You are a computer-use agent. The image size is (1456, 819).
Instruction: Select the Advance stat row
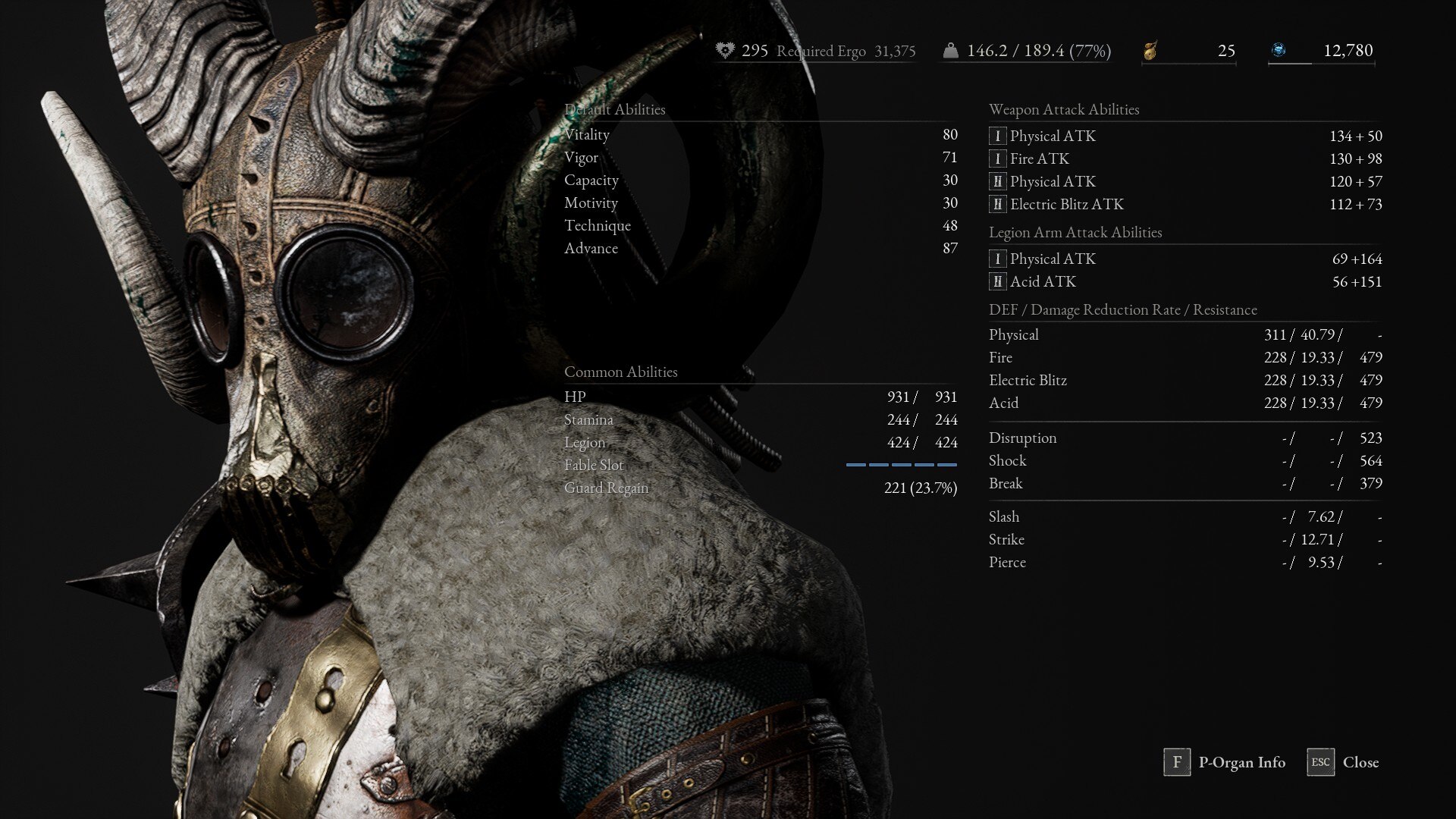(x=760, y=249)
